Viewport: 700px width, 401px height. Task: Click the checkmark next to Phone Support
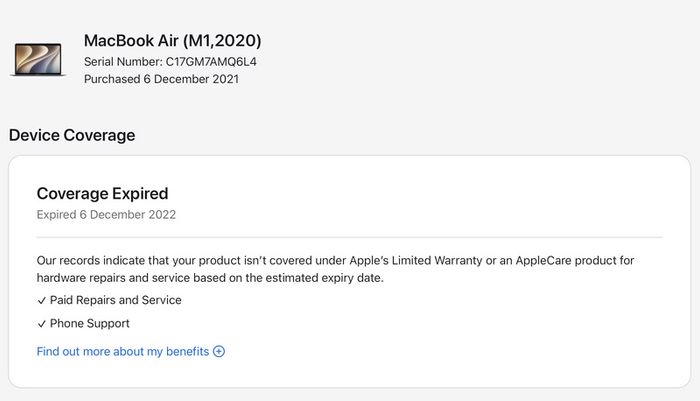[42, 324]
